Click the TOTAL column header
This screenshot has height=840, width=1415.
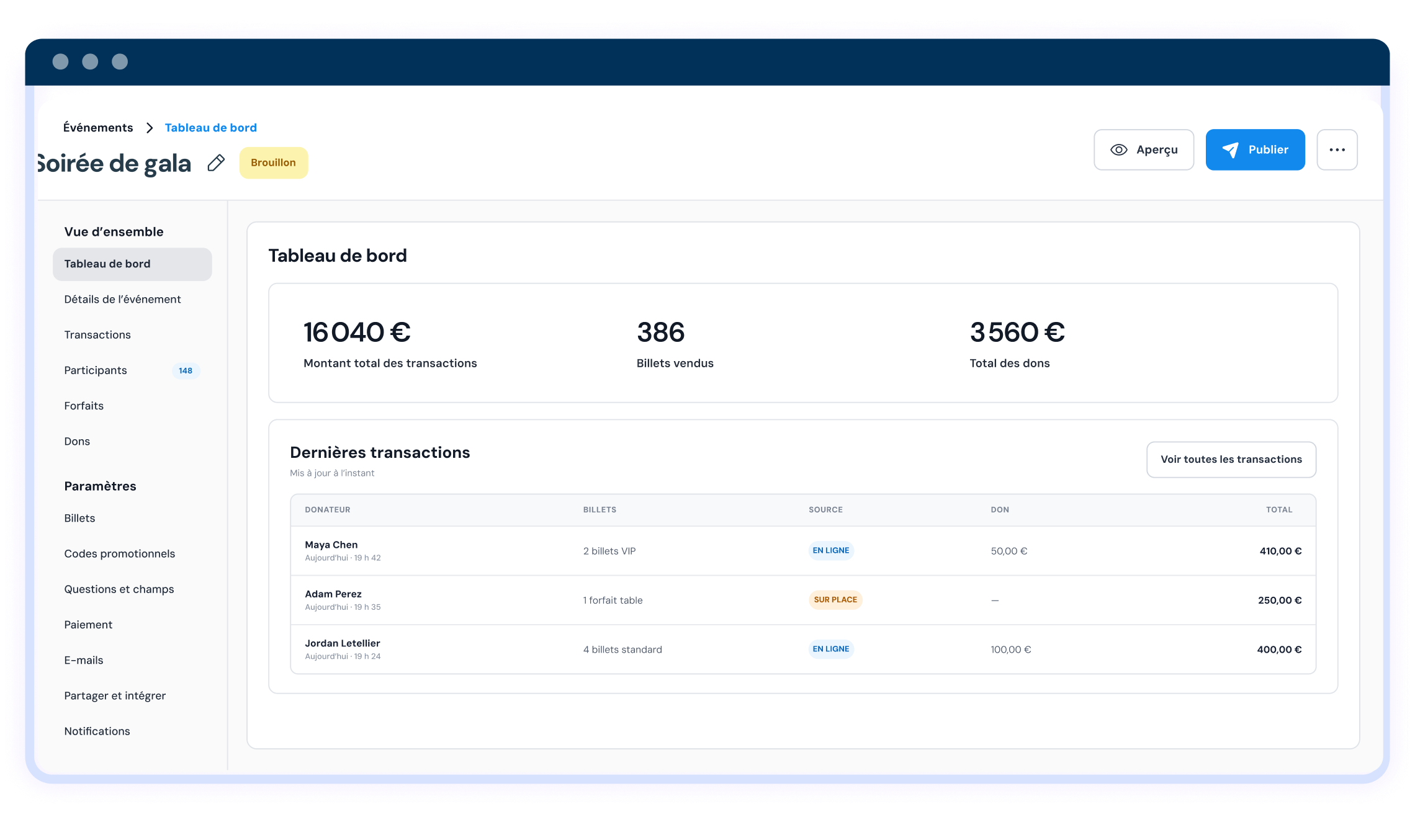[x=1279, y=510]
